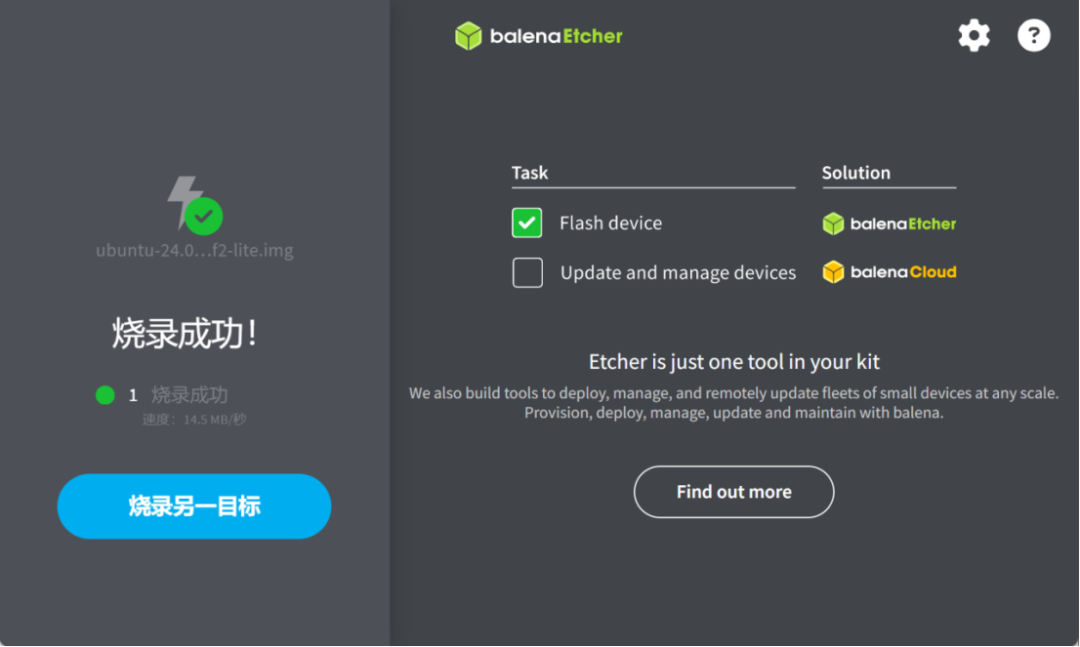Click the Update and manage devices label
The image size is (1080, 647).
coord(678,273)
